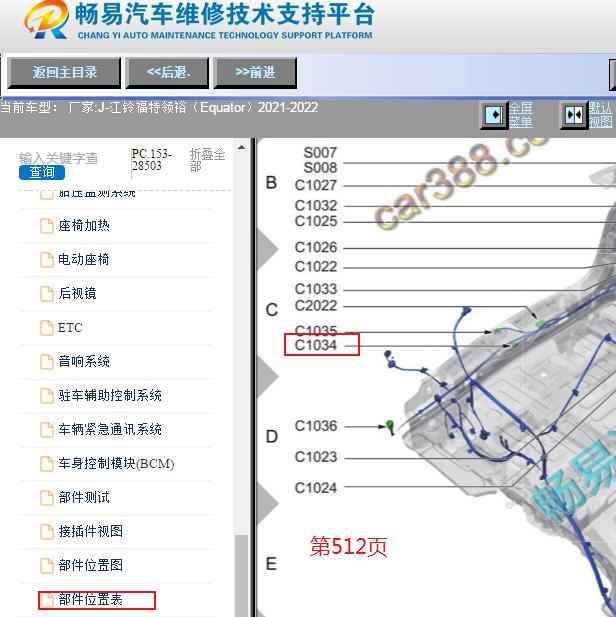Click connector label C1024 in diagram
The image size is (616, 617).
coord(316,488)
